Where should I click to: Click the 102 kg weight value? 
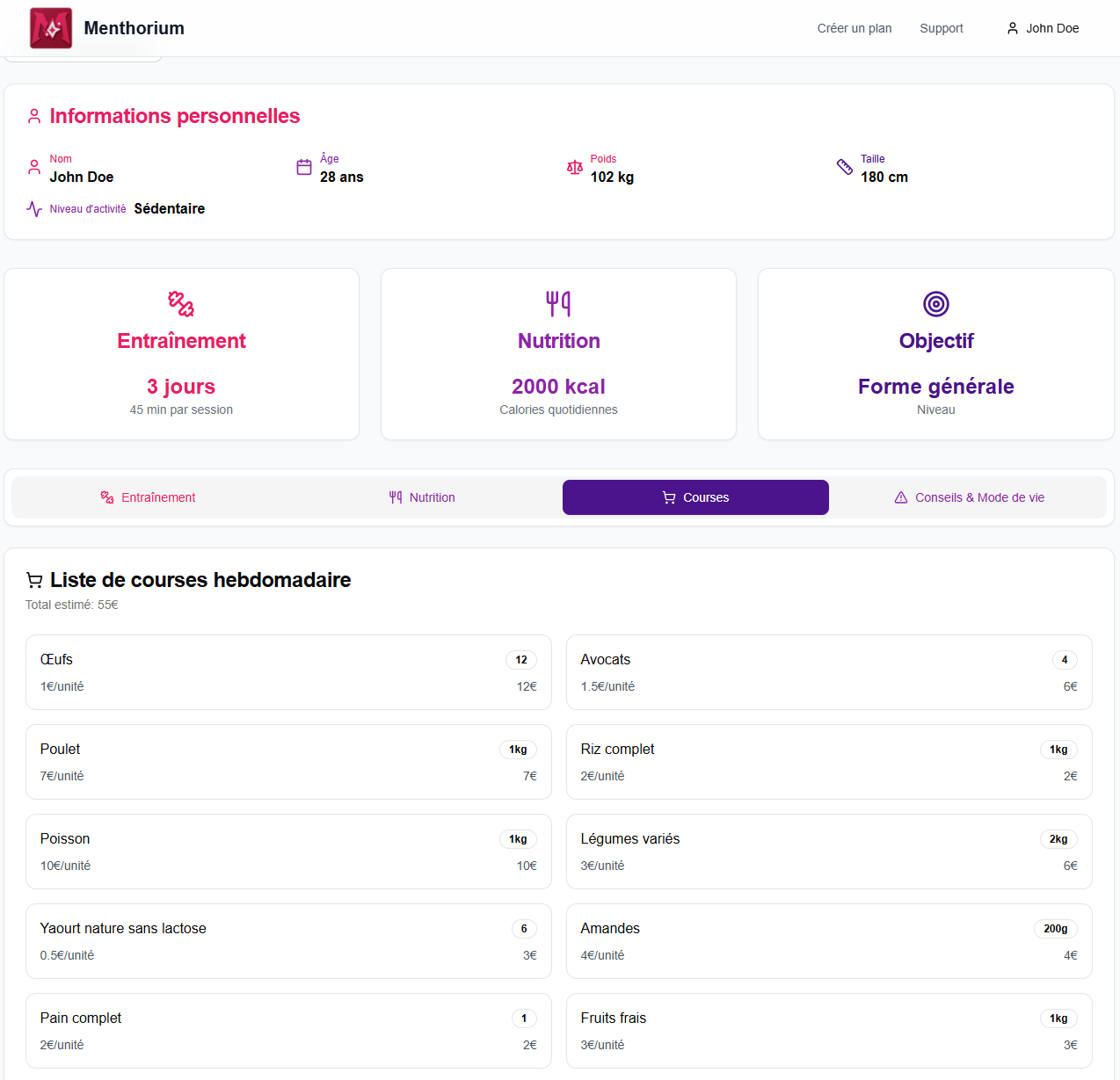[x=612, y=177]
